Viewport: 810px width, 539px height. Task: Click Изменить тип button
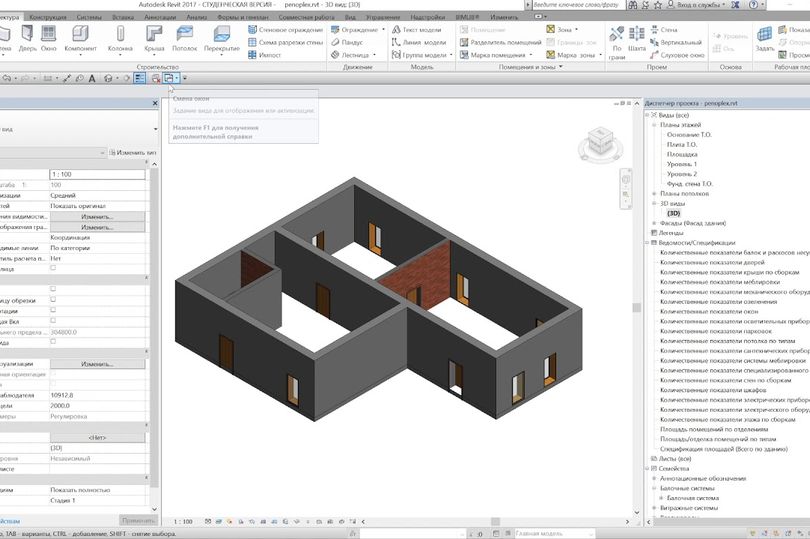coord(133,152)
